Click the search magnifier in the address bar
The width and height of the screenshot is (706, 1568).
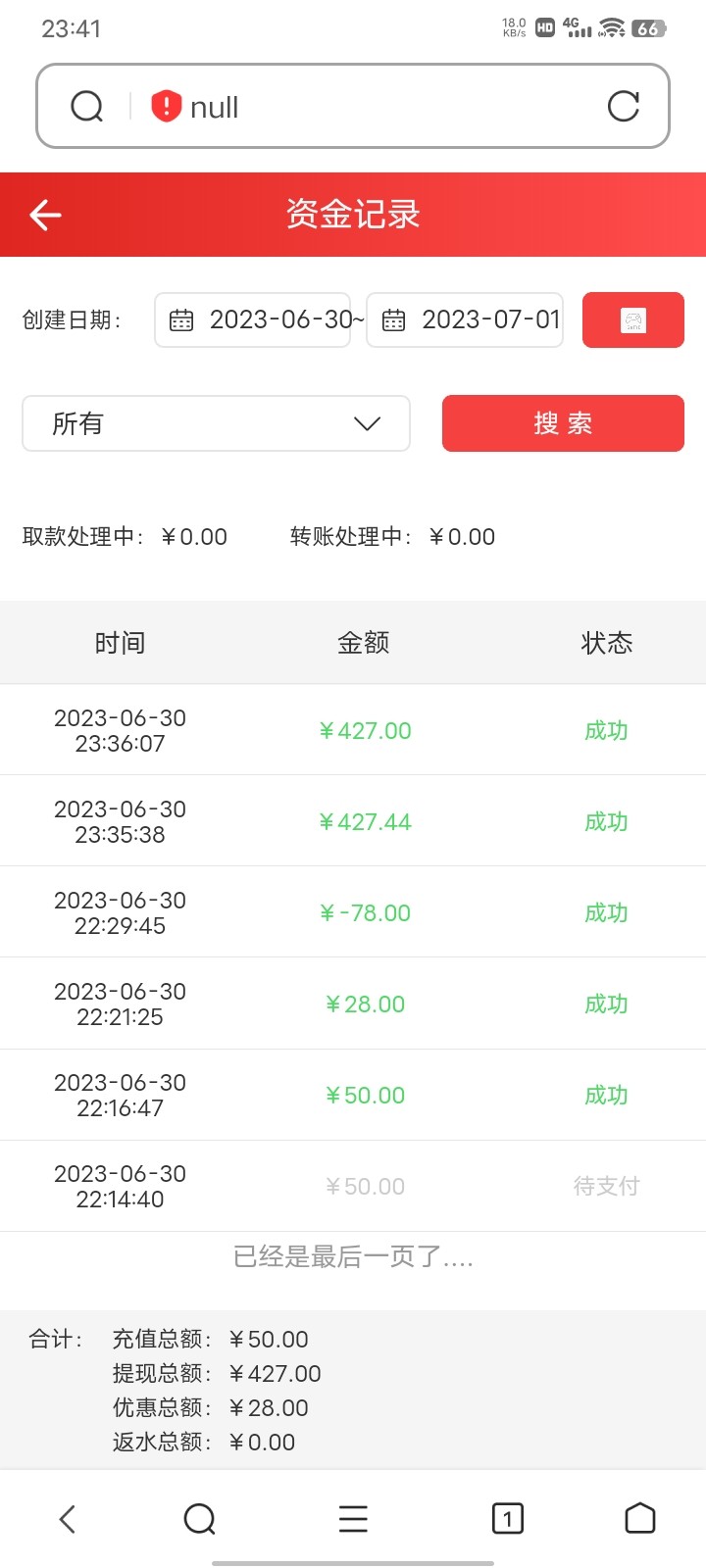(x=87, y=106)
